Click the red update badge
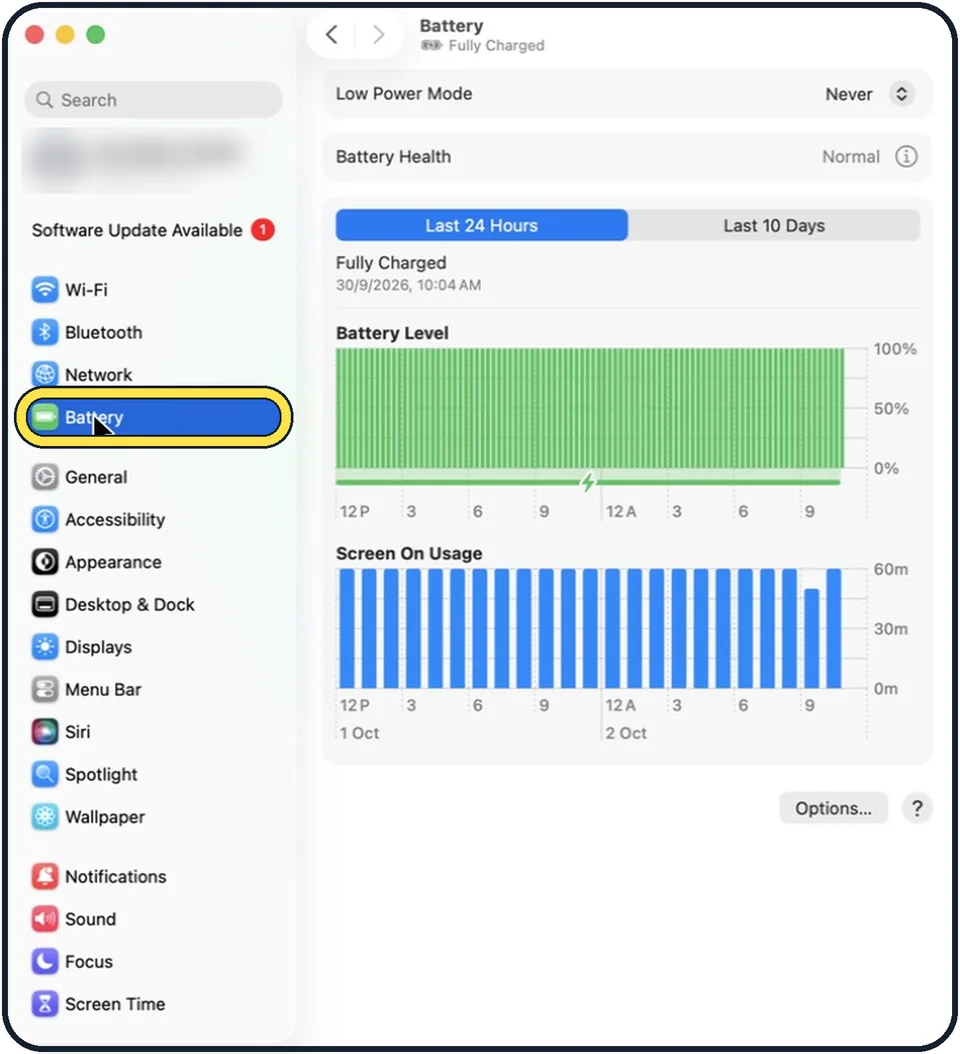Viewport: 960px width, 1054px height. [x=262, y=230]
